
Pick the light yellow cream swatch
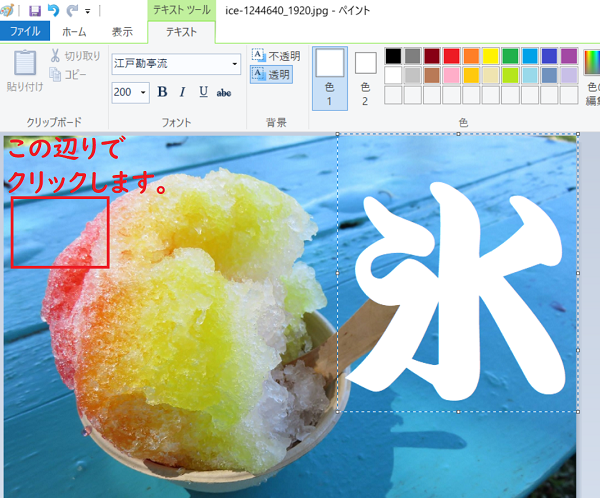491,75
